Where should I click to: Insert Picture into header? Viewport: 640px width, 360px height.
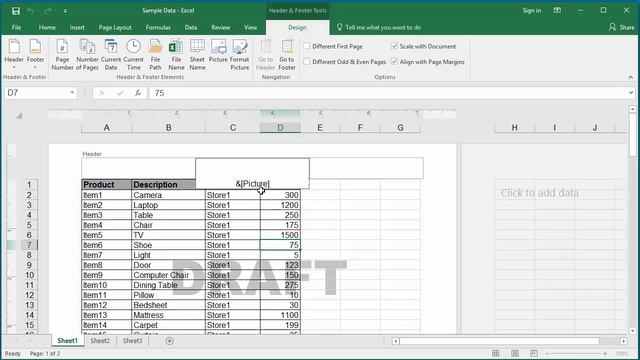218,51
